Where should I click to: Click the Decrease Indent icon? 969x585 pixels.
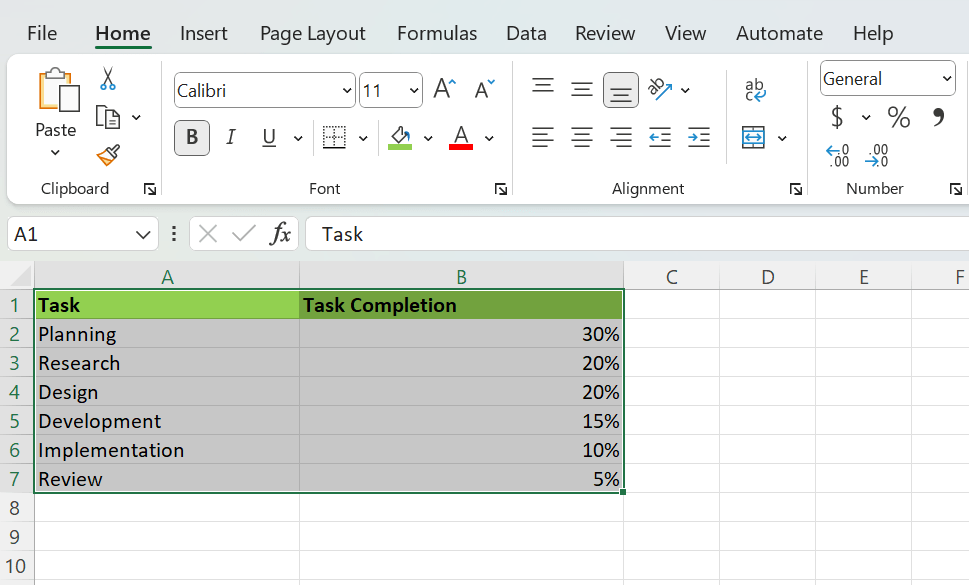pos(659,137)
